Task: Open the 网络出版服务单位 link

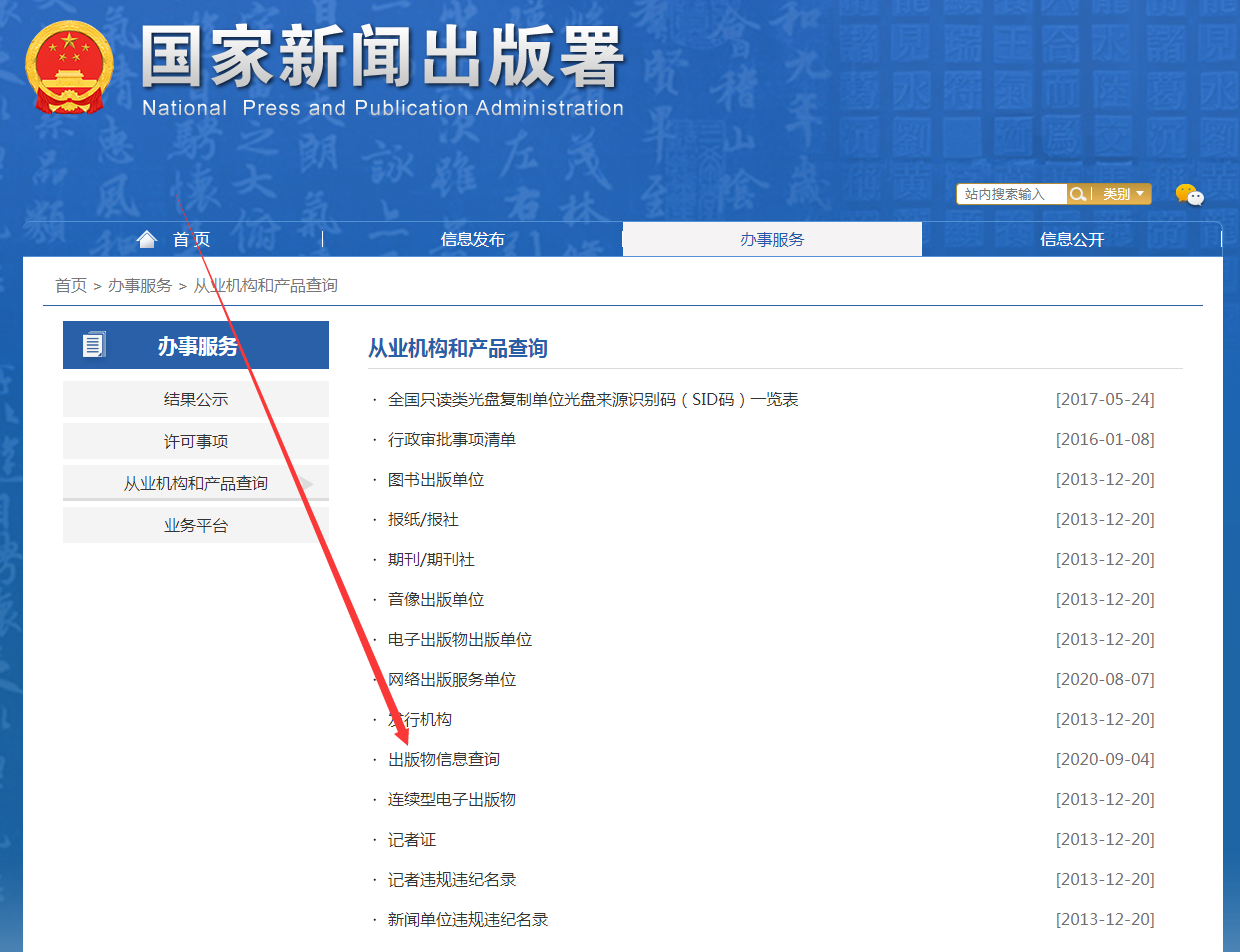Action: click(x=452, y=680)
